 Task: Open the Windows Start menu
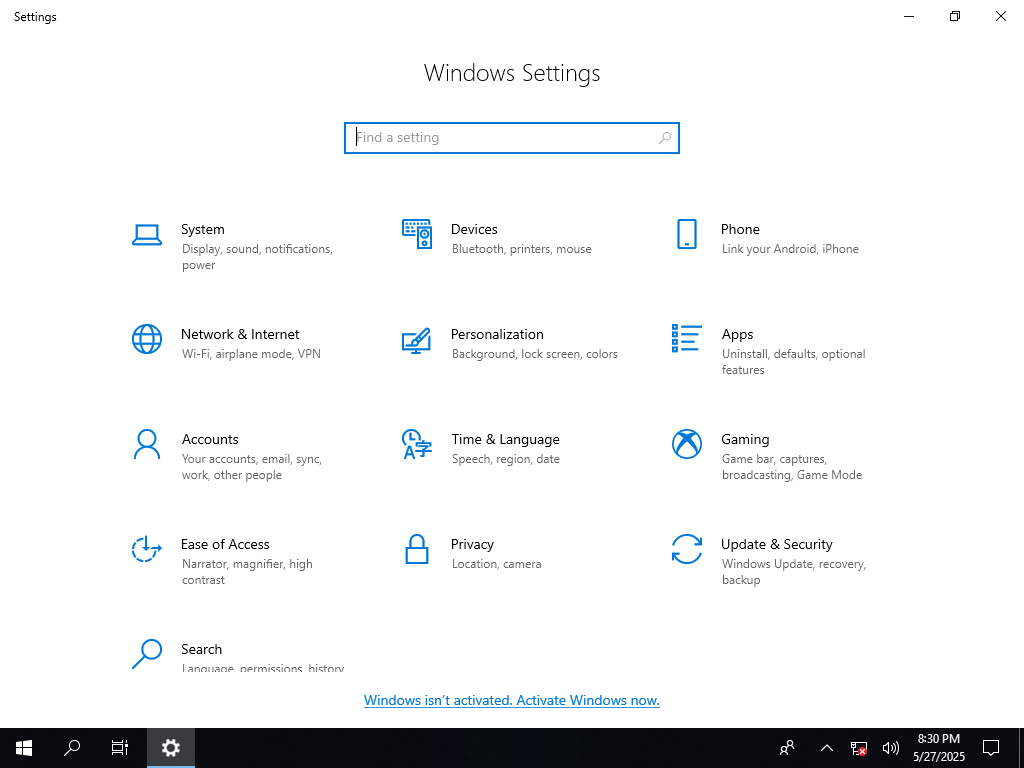(24, 748)
